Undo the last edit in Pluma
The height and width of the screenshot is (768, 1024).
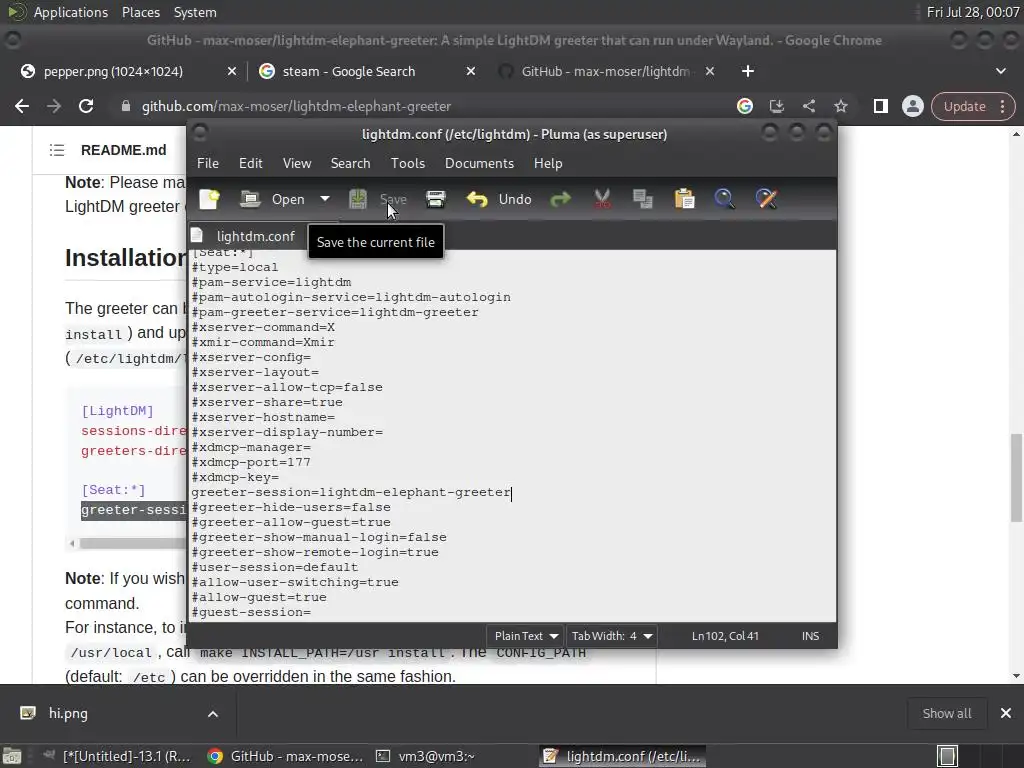(x=499, y=199)
